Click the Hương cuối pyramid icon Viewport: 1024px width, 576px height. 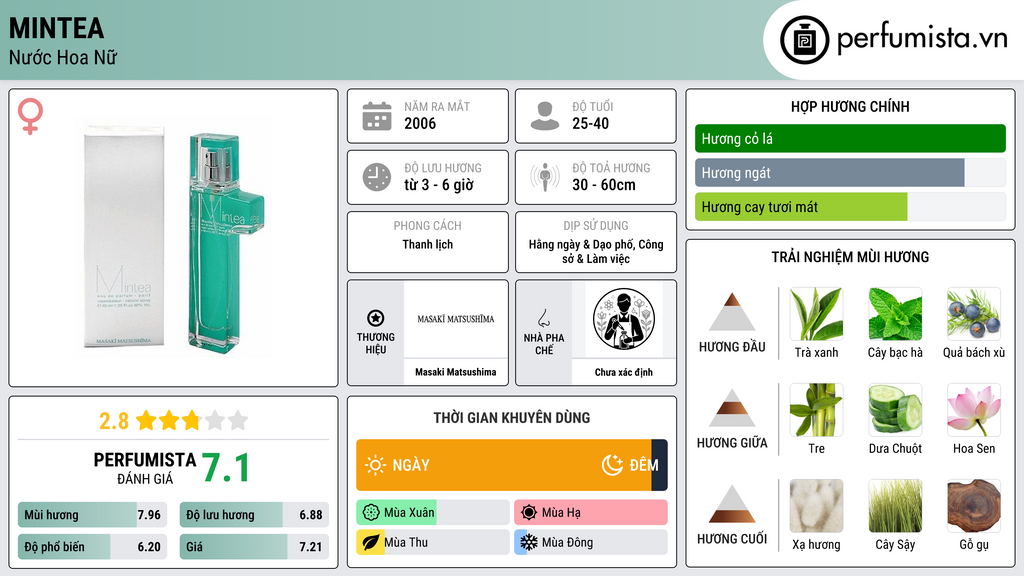[x=732, y=504]
